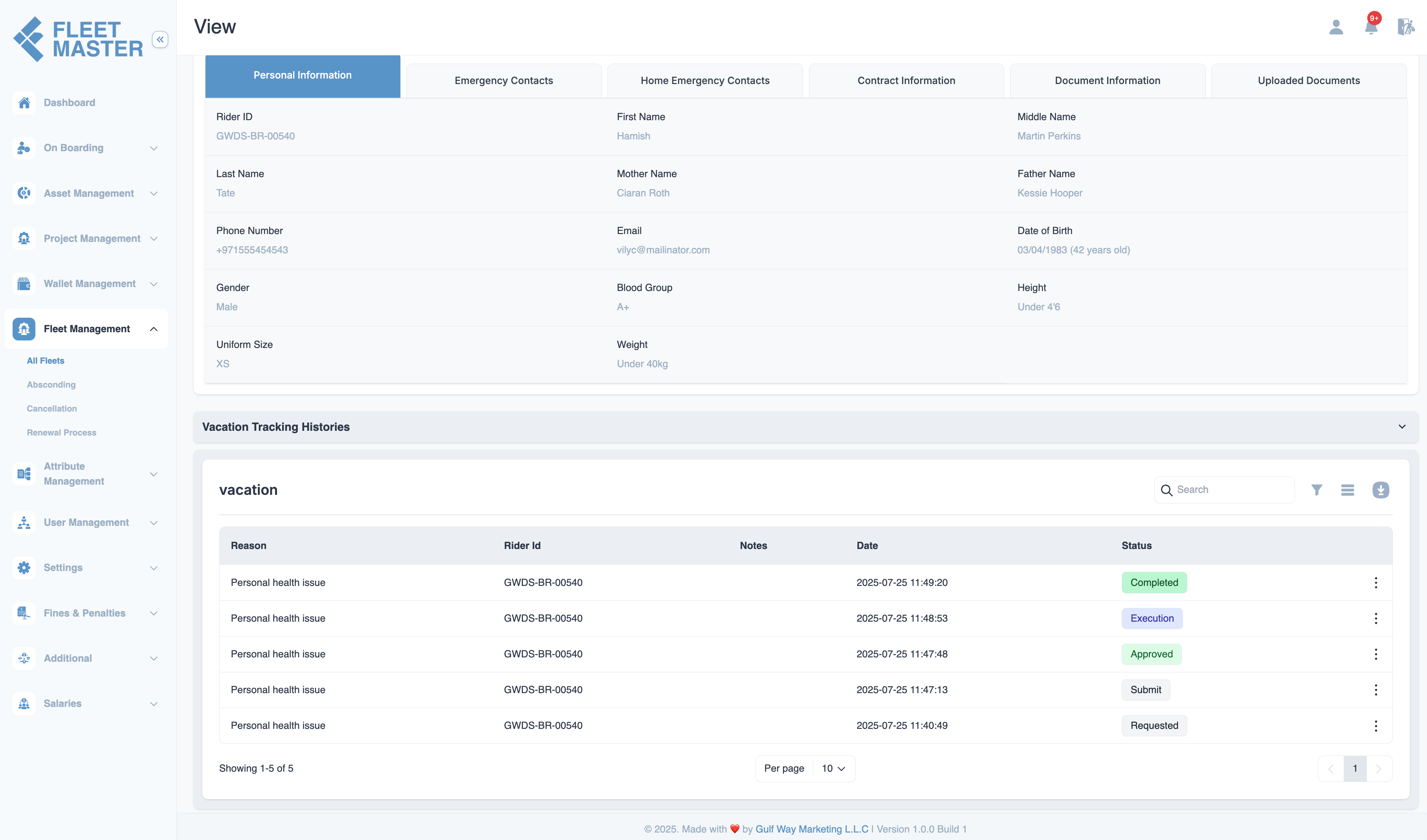Click the Salaries sidebar icon
1427x840 pixels.
pos(24,704)
